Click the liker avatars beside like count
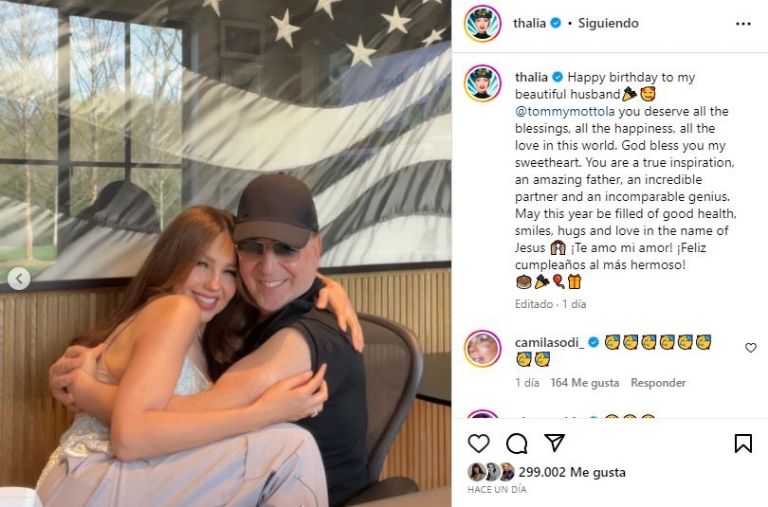 tap(491, 472)
